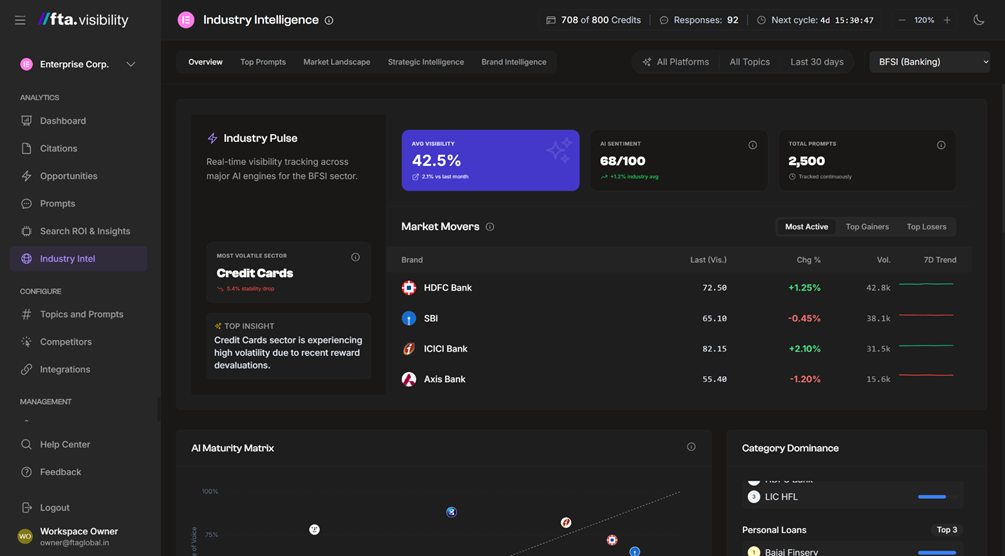Select Industry Intel sidebar item
Viewport: 1005px width, 556px height.
coord(78,258)
